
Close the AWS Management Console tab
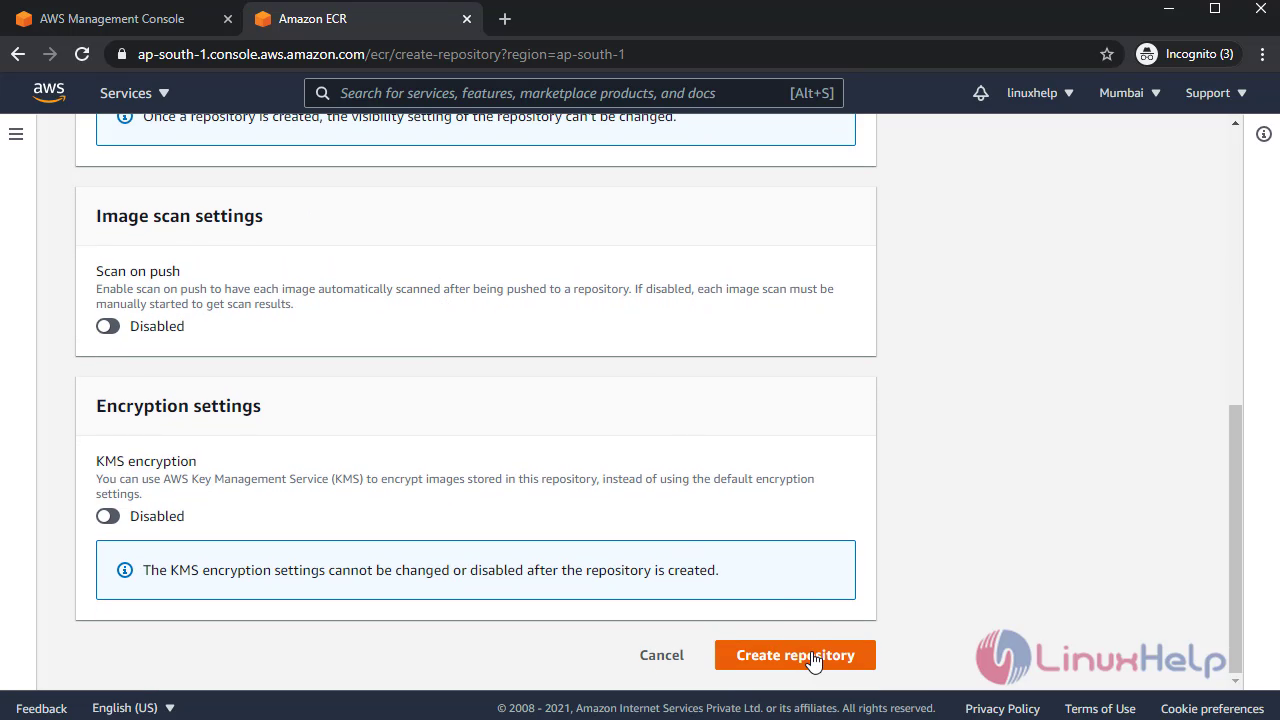coord(228,19)
